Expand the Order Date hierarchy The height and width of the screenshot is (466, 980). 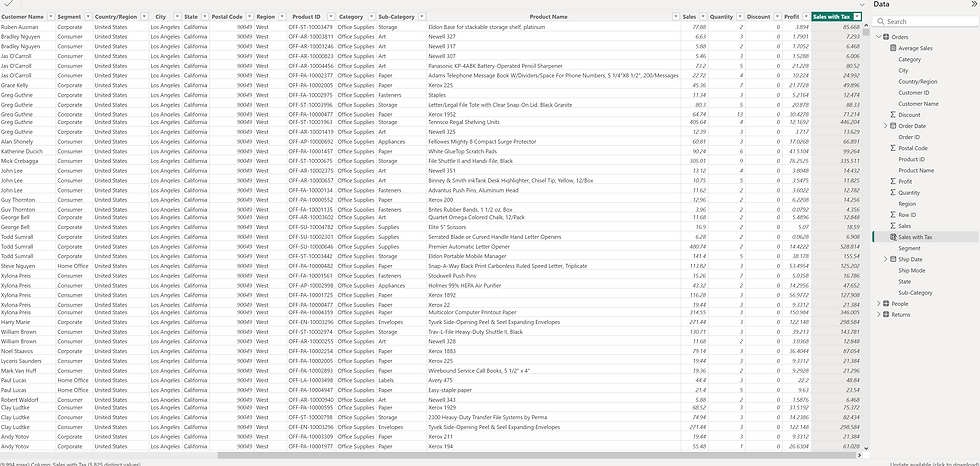tap(886, 126)
